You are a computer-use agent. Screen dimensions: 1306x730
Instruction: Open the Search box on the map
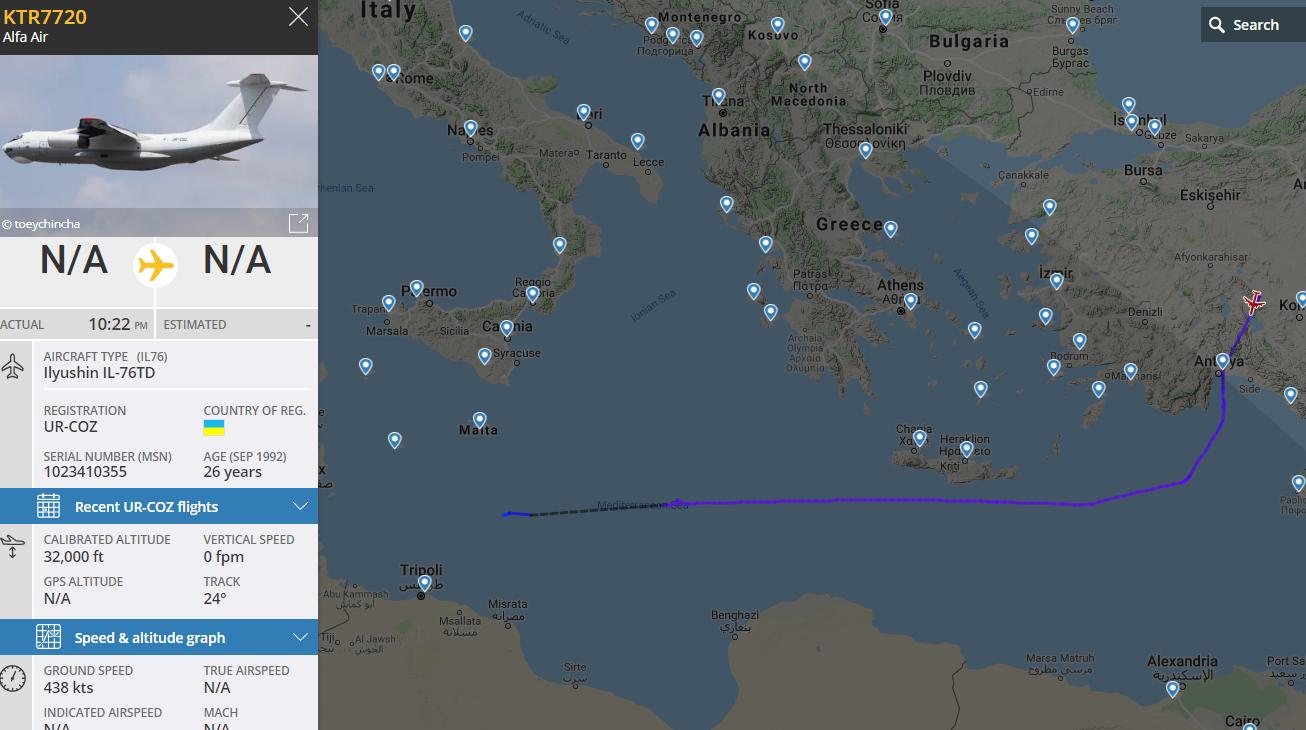(1254, 25)
